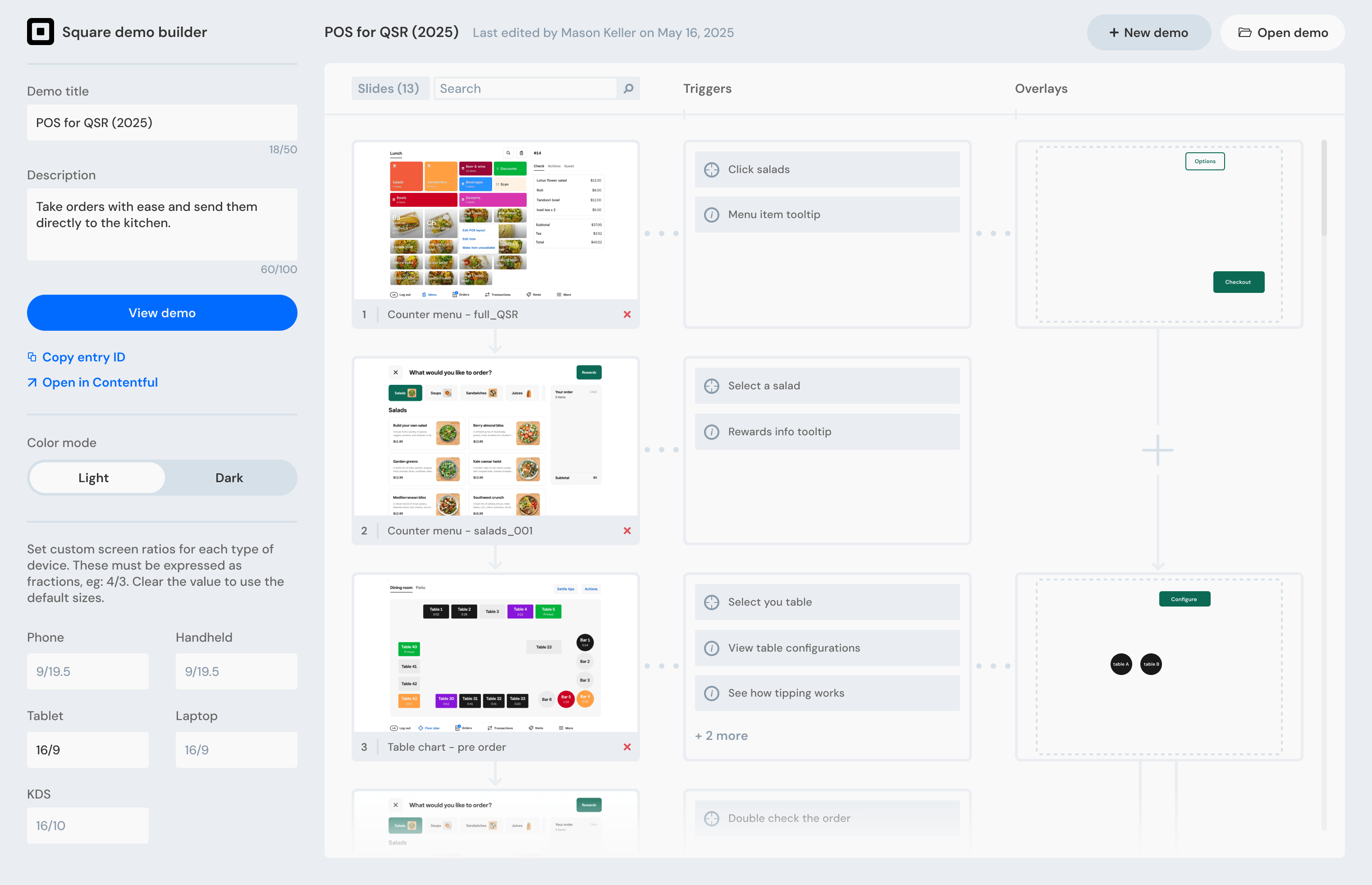Click the search magnifier icon beside the slides search box
The height and width of the screenshot is (885, 1372).
point(628,88)
